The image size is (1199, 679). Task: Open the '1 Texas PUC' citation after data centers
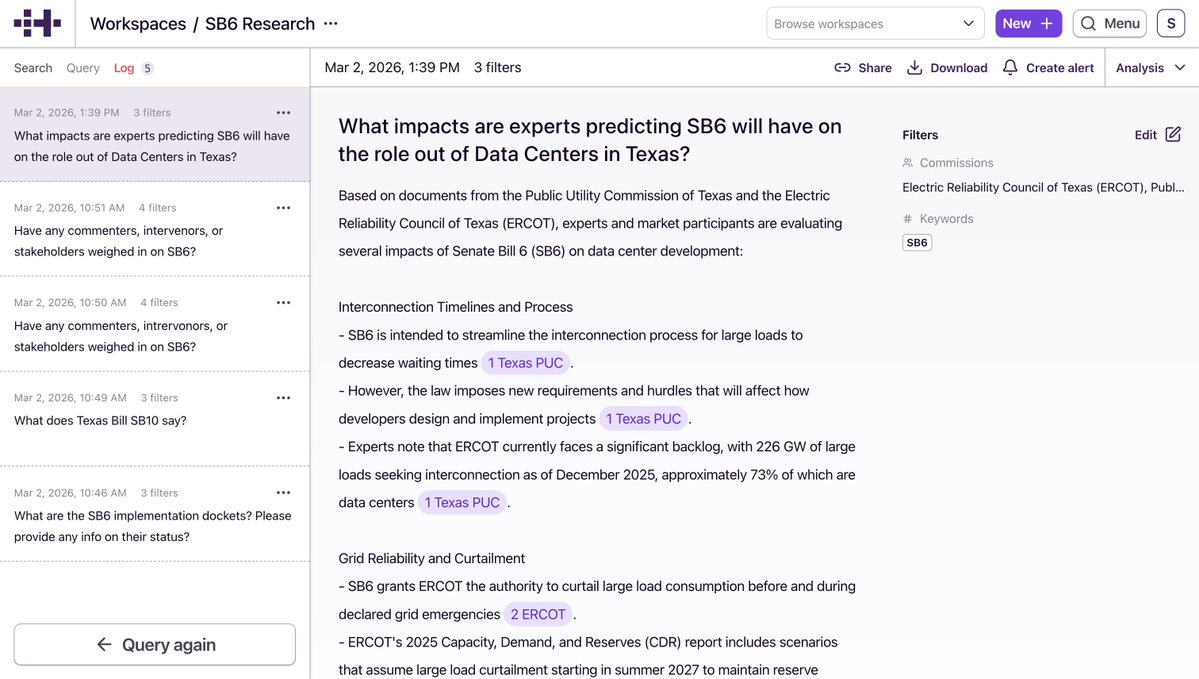pos(462,503)
